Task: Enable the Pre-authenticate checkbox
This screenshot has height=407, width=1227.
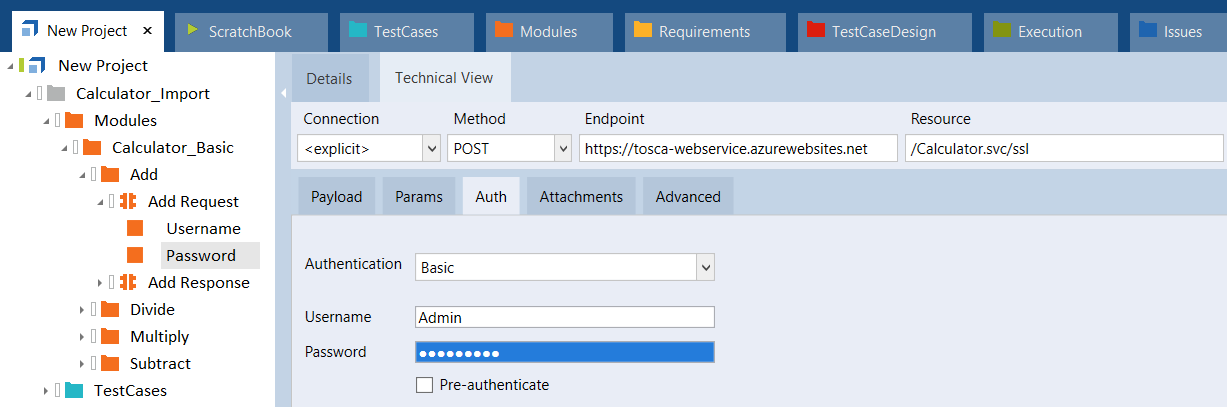Action: (424, 385)
